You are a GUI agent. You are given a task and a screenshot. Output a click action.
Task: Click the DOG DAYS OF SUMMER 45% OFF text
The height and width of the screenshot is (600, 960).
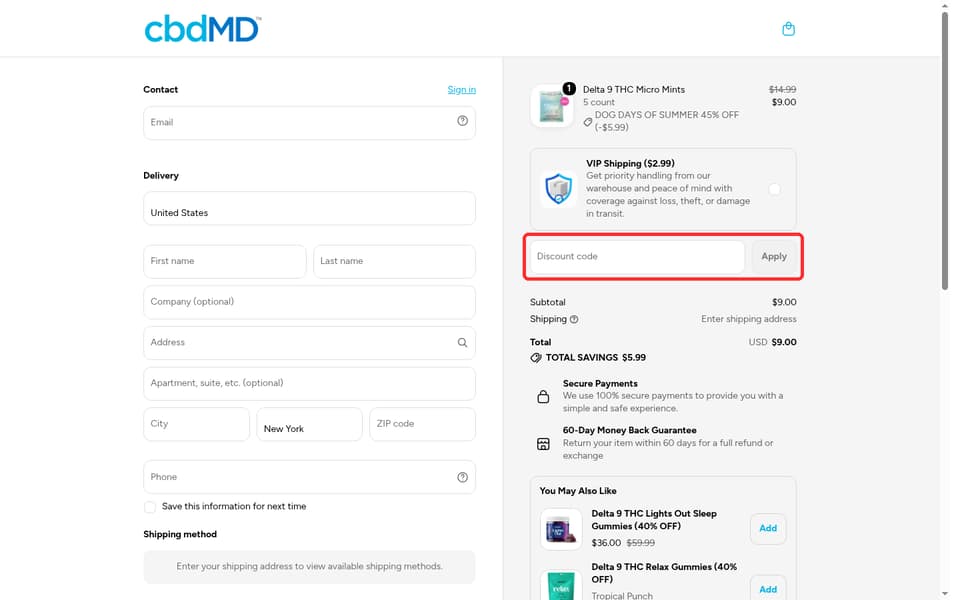(x=667, y=115)
